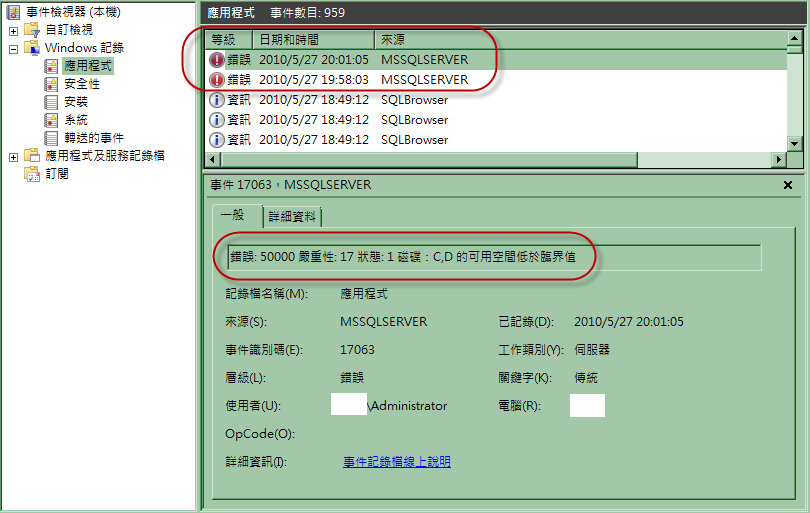Click the Windows 記錄 folder icon
Screen dimensions: 810x513
[x=32, y=48]
